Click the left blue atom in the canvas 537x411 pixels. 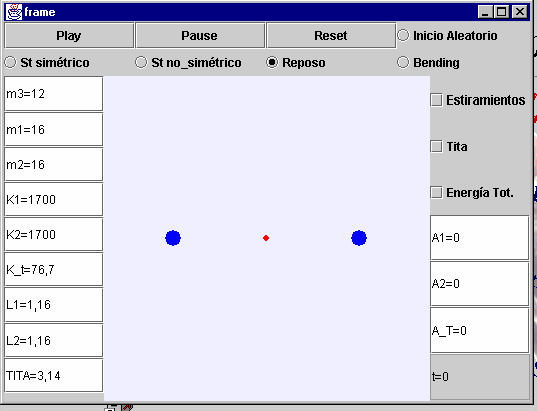coord(173,238)
